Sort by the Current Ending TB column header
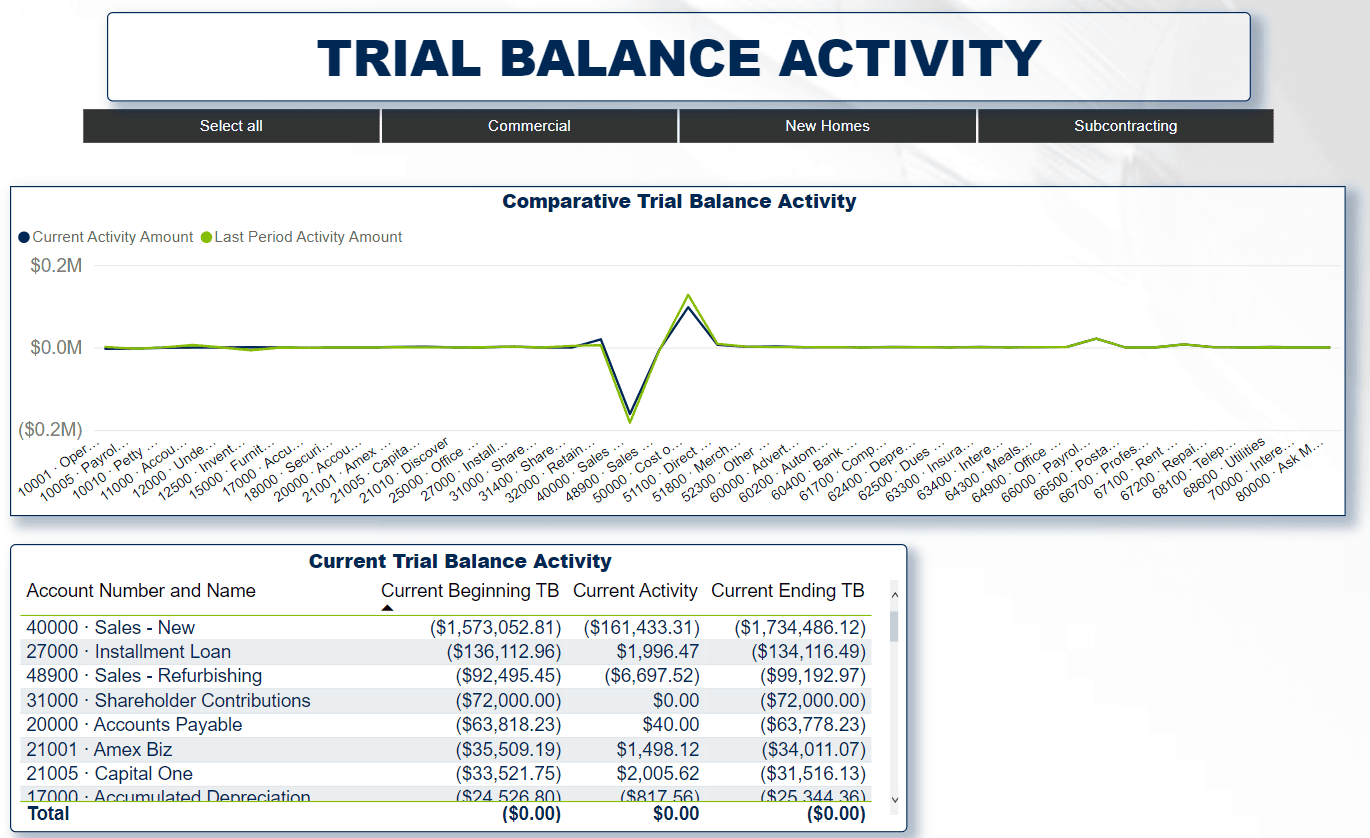This screenshot has width=1370, height=838. click(788, 591)
